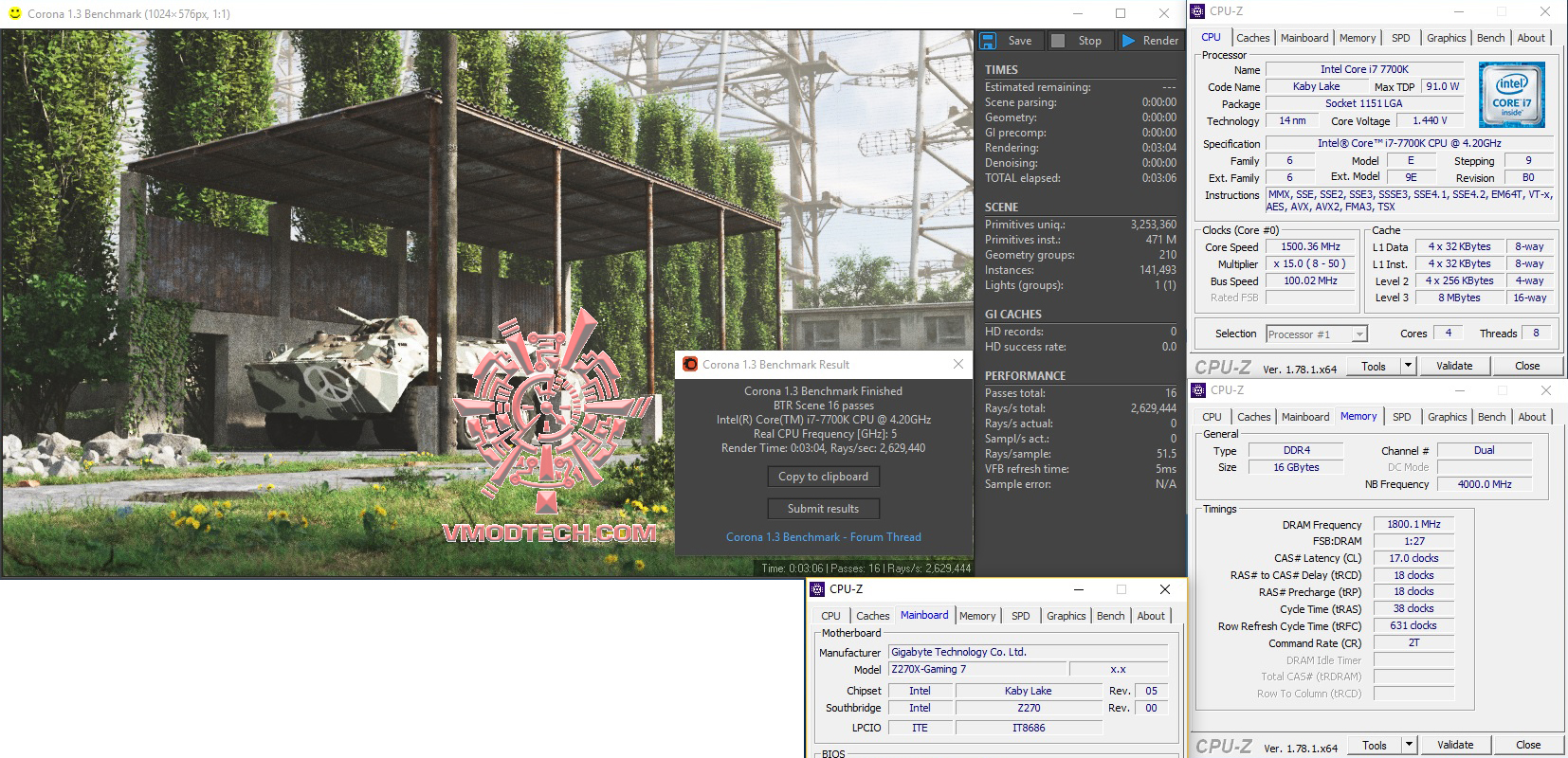Image resolution: width=1568 pixels, height=758 pixels.
Task: Click Close button in CPU-Z CPU window
Action: coord(1527,366)
